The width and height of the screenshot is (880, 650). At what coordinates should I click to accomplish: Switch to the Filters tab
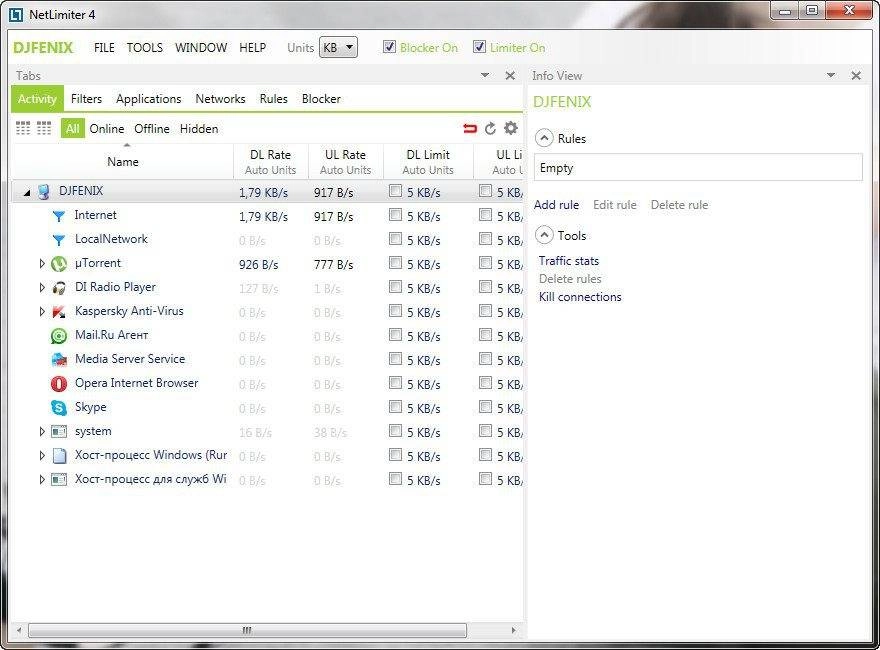[x=86, y=99]
